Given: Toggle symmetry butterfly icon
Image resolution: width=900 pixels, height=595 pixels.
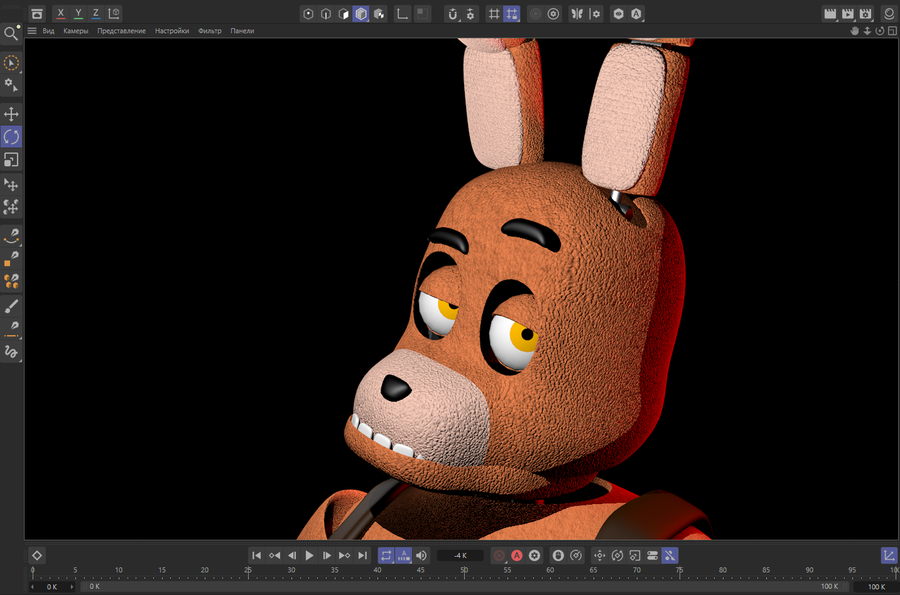Looking at the screenshot, I should pyautogui.click(x=577, y=14).
